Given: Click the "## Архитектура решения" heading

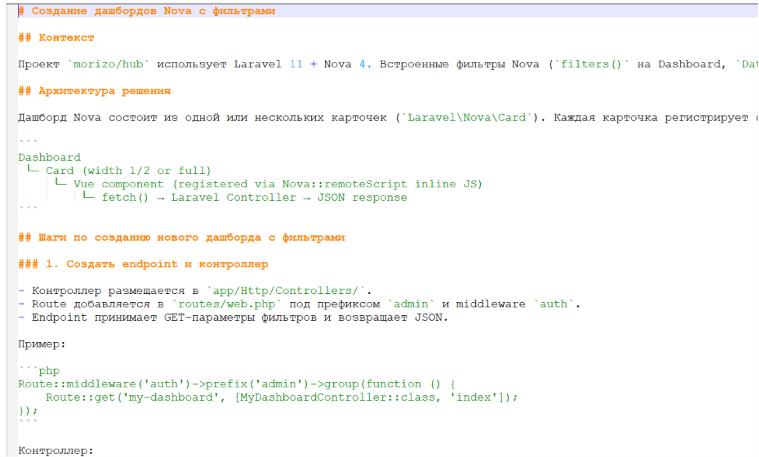Looking at the screenshot, I should 94,91.
